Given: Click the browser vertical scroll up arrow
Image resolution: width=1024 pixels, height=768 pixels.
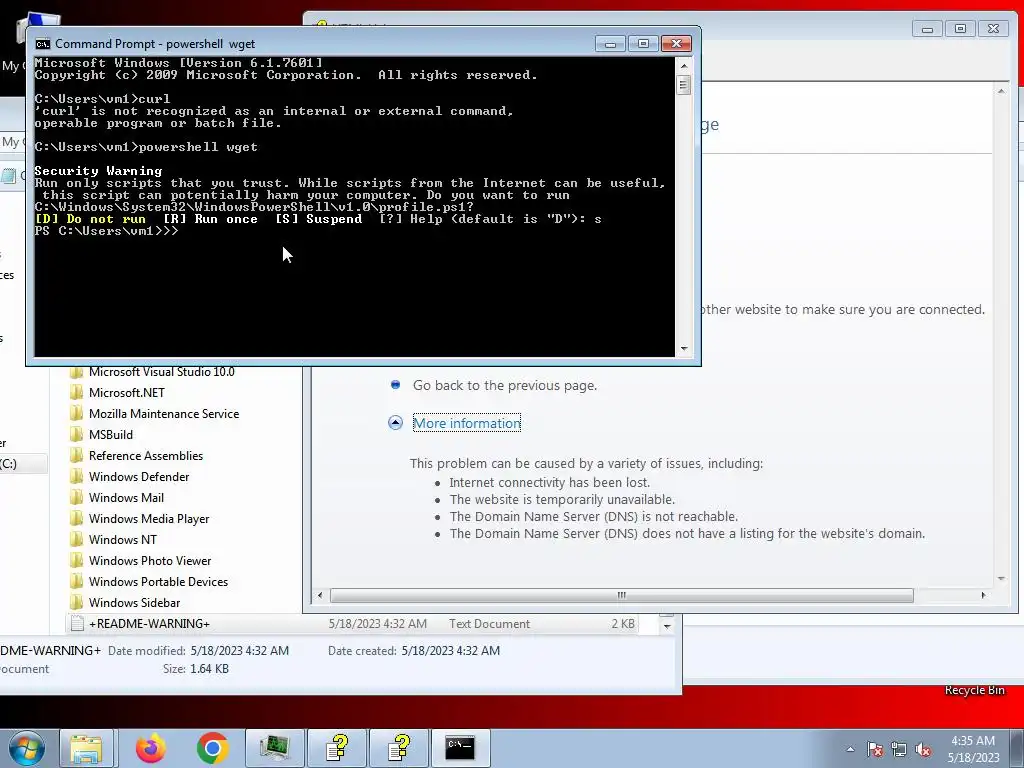Looking at the screenshot, I should click(1001, 91).
